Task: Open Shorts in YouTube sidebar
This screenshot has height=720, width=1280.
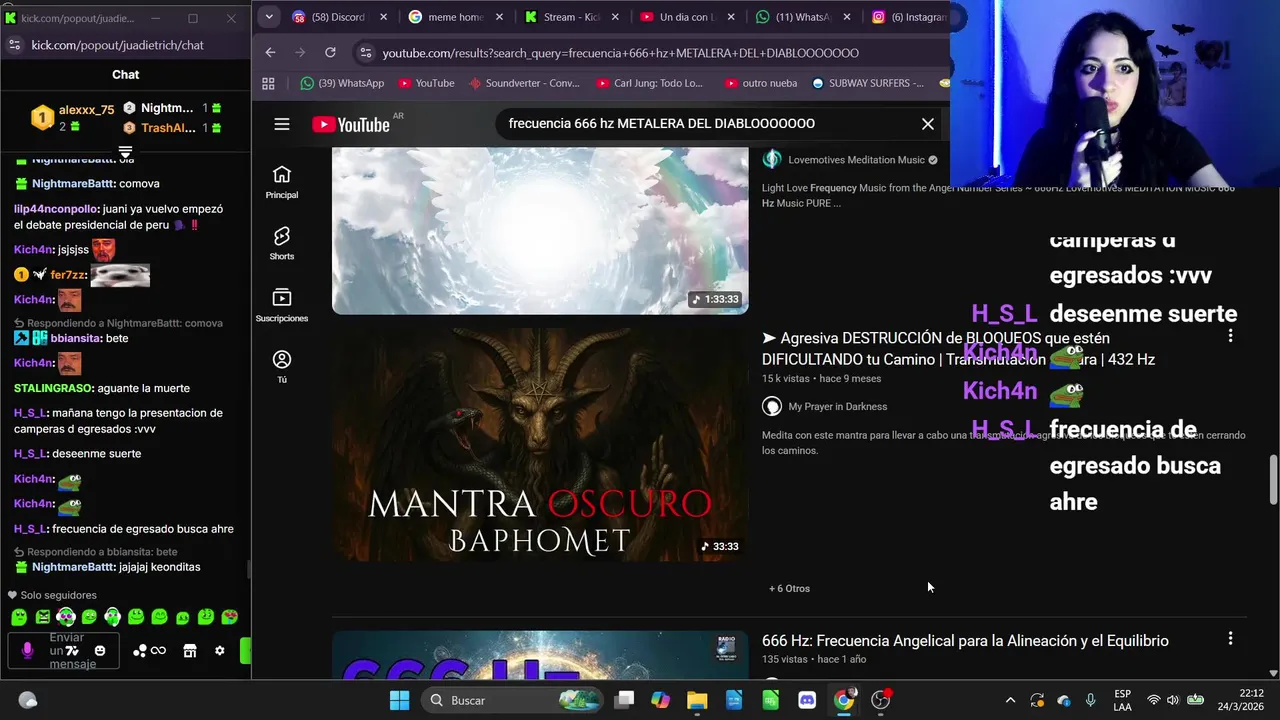Action: point(282,243)
